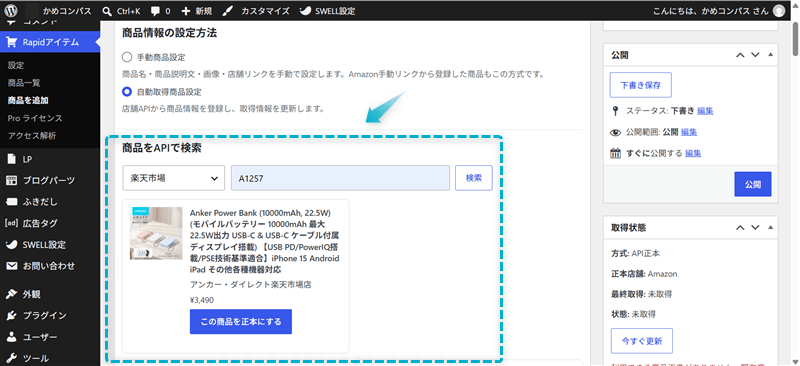Open 設定 under Rapidアイテム
This screenshot has width=800, height=366.
tap(16, 65)
